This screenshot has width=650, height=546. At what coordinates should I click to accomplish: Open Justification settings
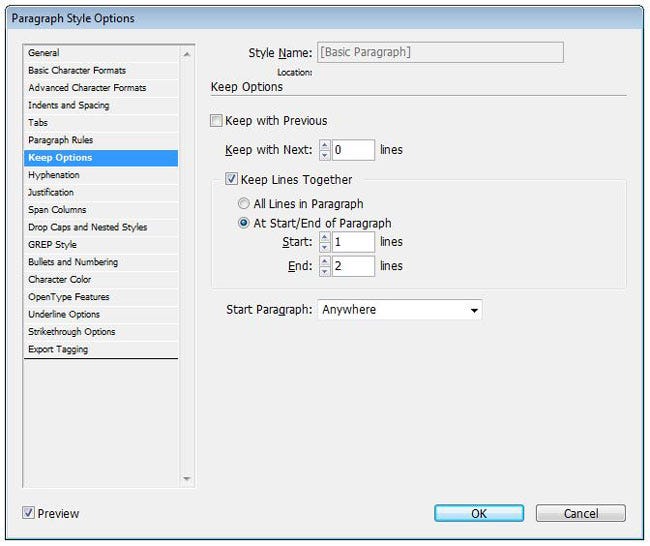point(101,192)
